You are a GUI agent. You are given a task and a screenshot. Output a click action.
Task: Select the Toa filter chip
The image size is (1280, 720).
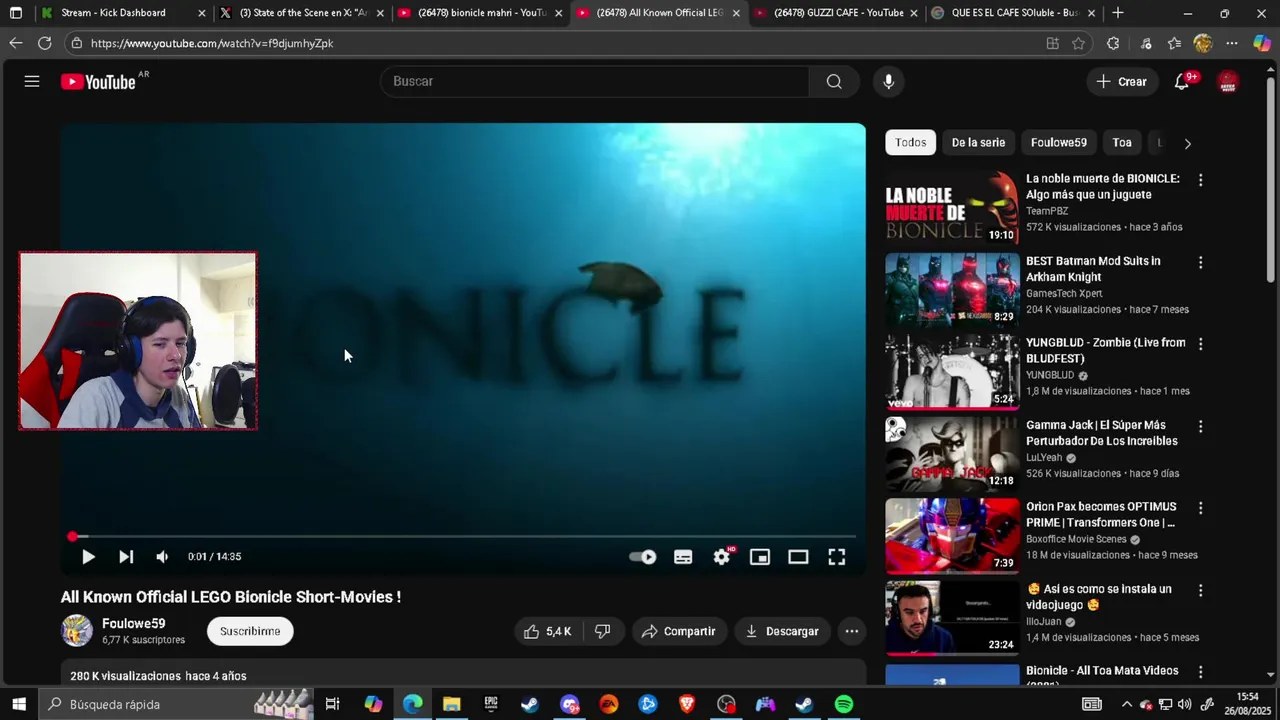pyautogui.click(x=1122, y=142)
